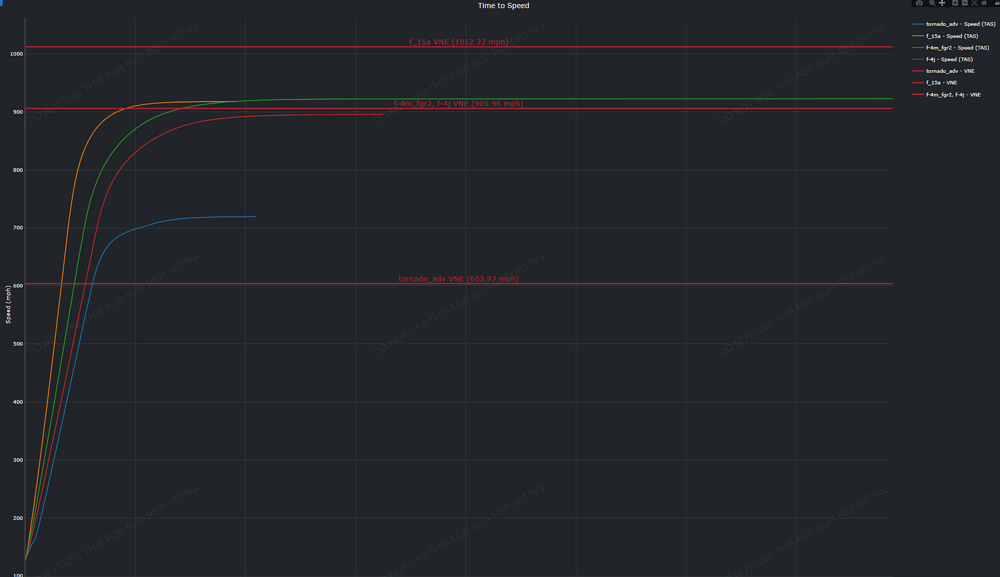This screenshot has width=1000, height=577.
Task: Toggle f-4m_fgr2, f-4j - VNE legend entry
Action: click(953, 95)
